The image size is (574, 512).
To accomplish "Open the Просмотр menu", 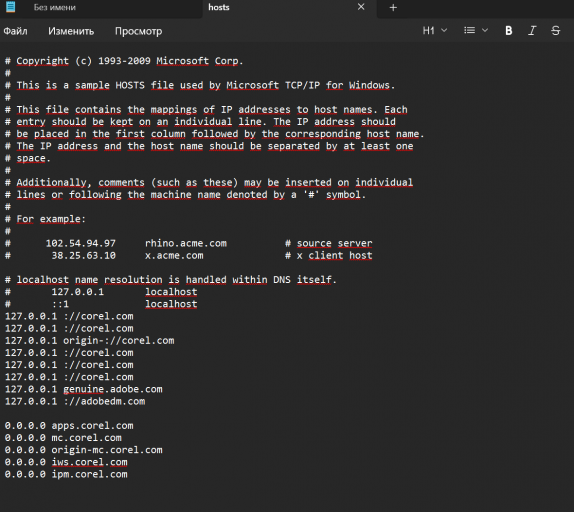I will click(138, 31).
